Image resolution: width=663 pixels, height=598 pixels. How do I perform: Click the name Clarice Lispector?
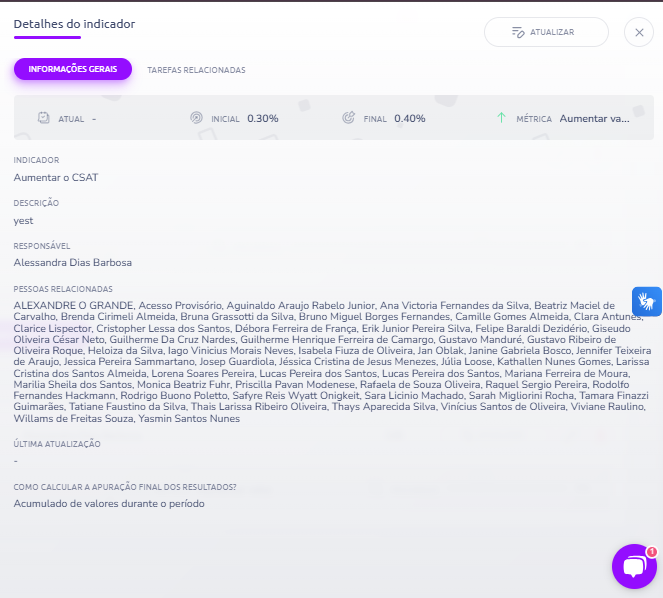[52, 329]
